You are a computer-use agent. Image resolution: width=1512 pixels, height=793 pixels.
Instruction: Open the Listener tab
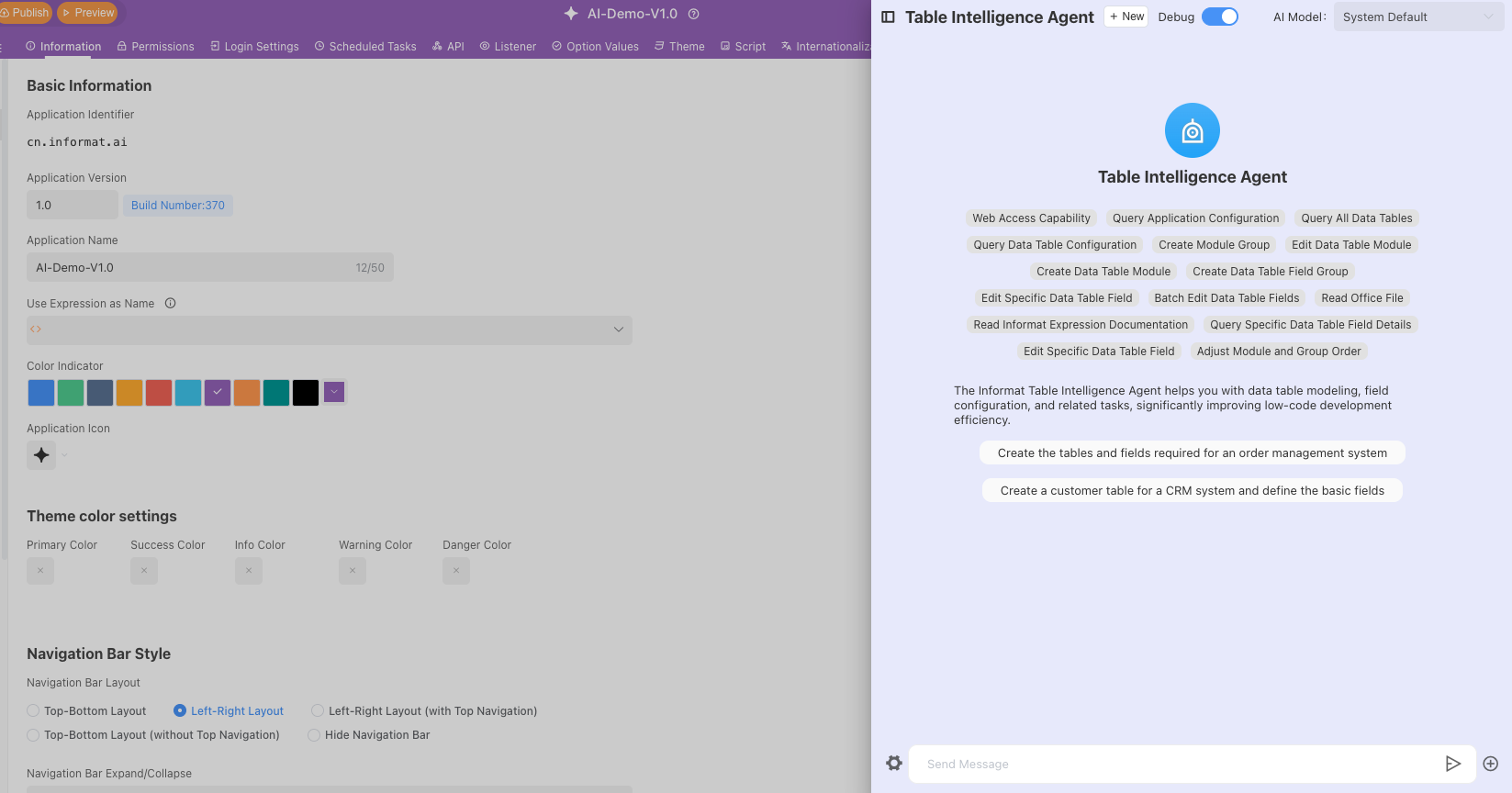click(508, 46)
